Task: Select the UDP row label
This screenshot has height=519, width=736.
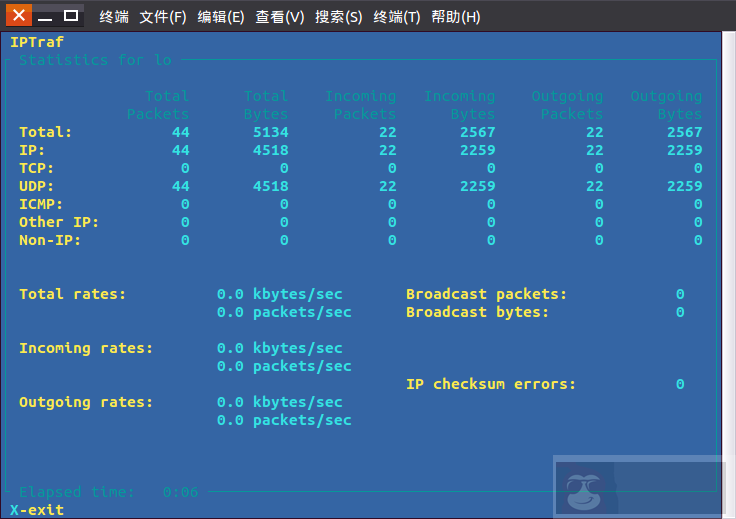Action: 37,186
